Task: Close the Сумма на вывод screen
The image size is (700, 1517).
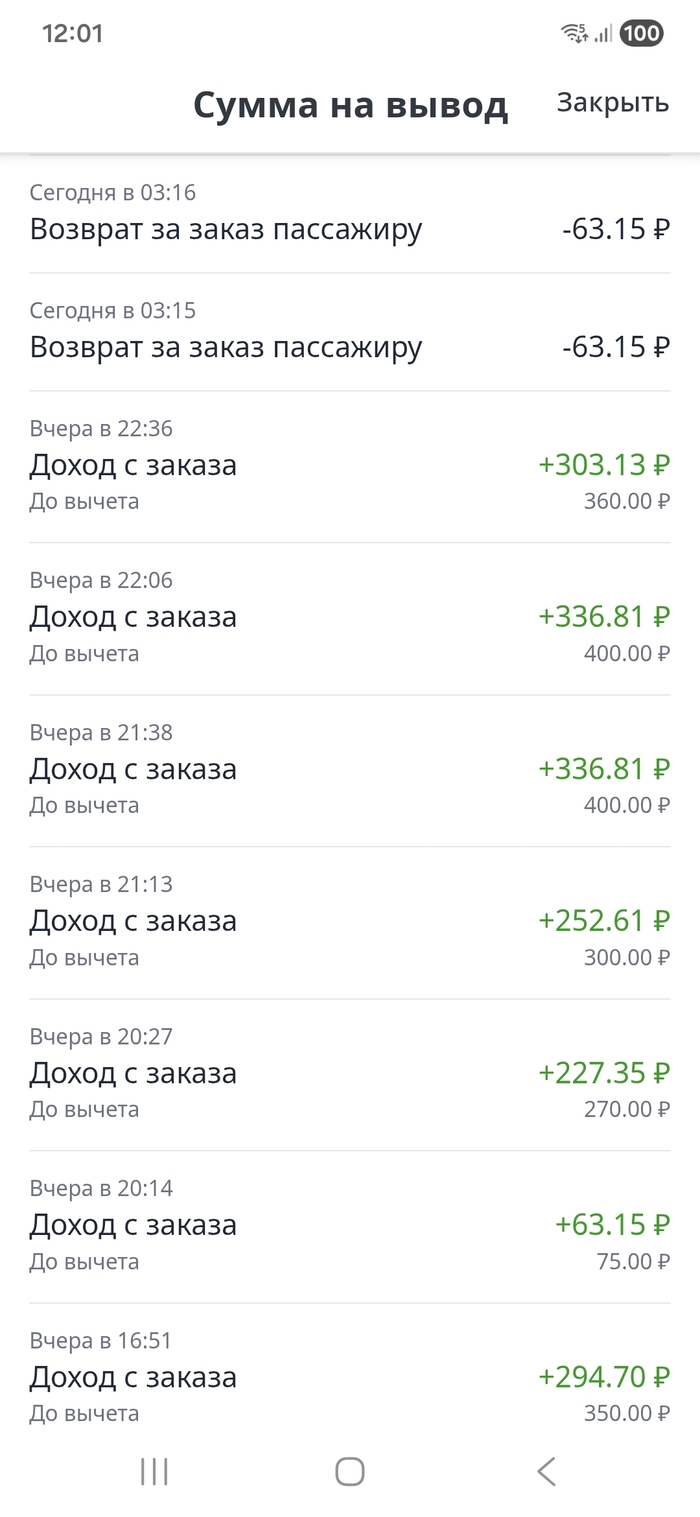Action: pos(612,102)
